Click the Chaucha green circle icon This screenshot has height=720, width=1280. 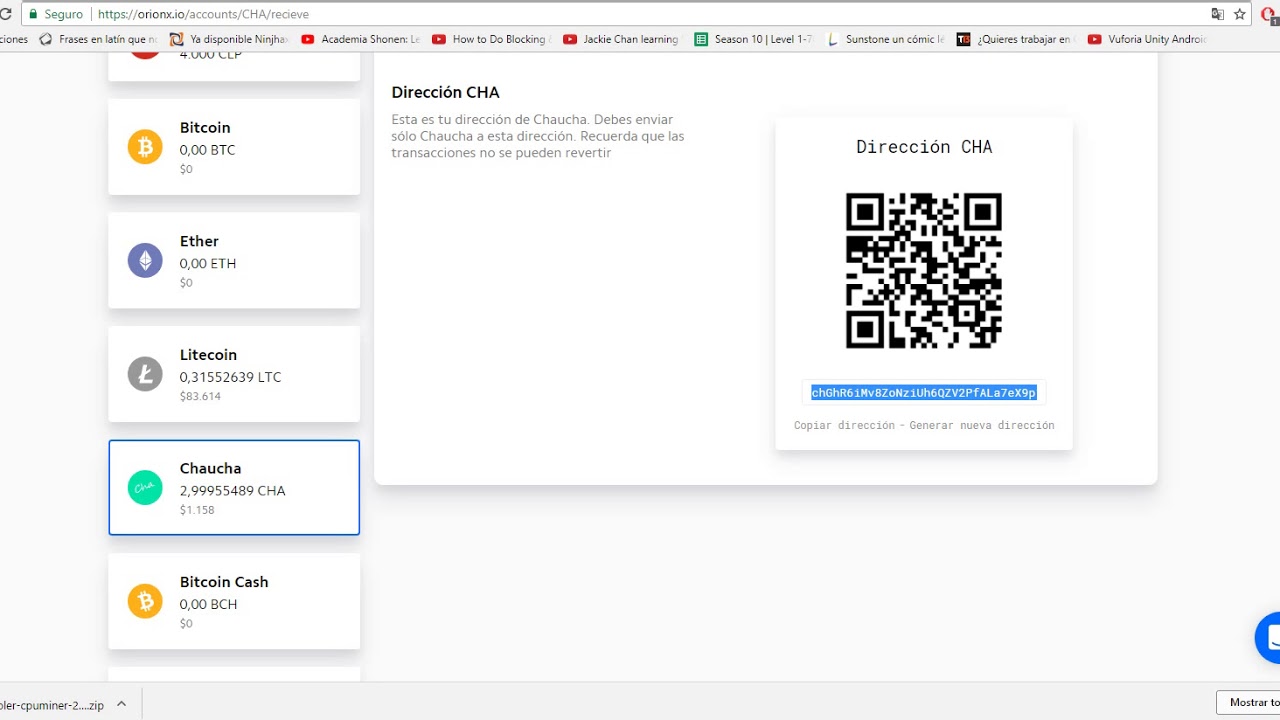145,488
